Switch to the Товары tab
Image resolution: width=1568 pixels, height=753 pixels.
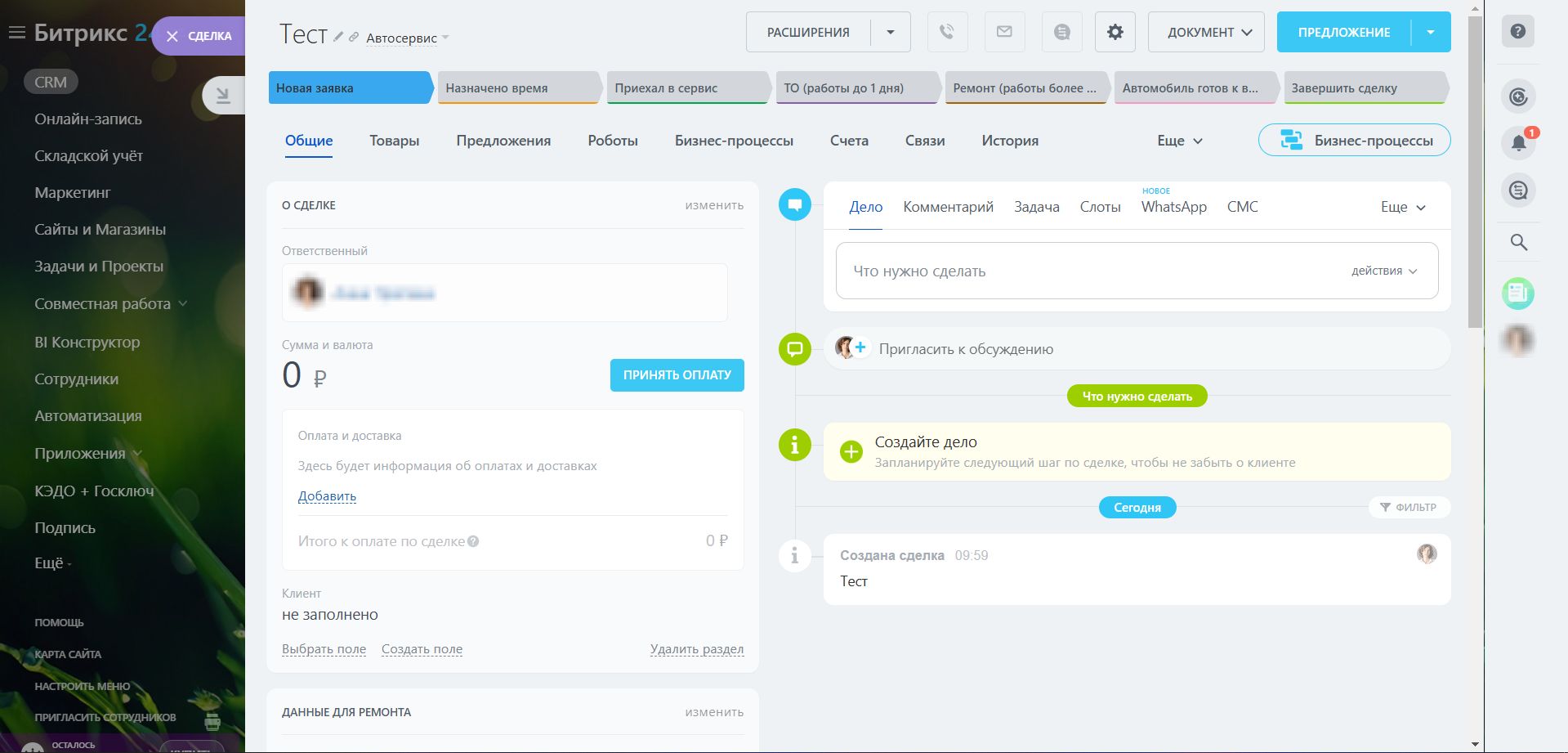(394, 141)
